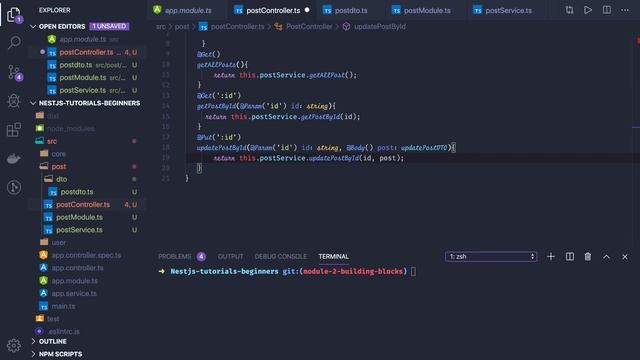Open the terminal selector dropdown 1: zsh
This screenshot has width=640, height=360.
tap(491, 257)
